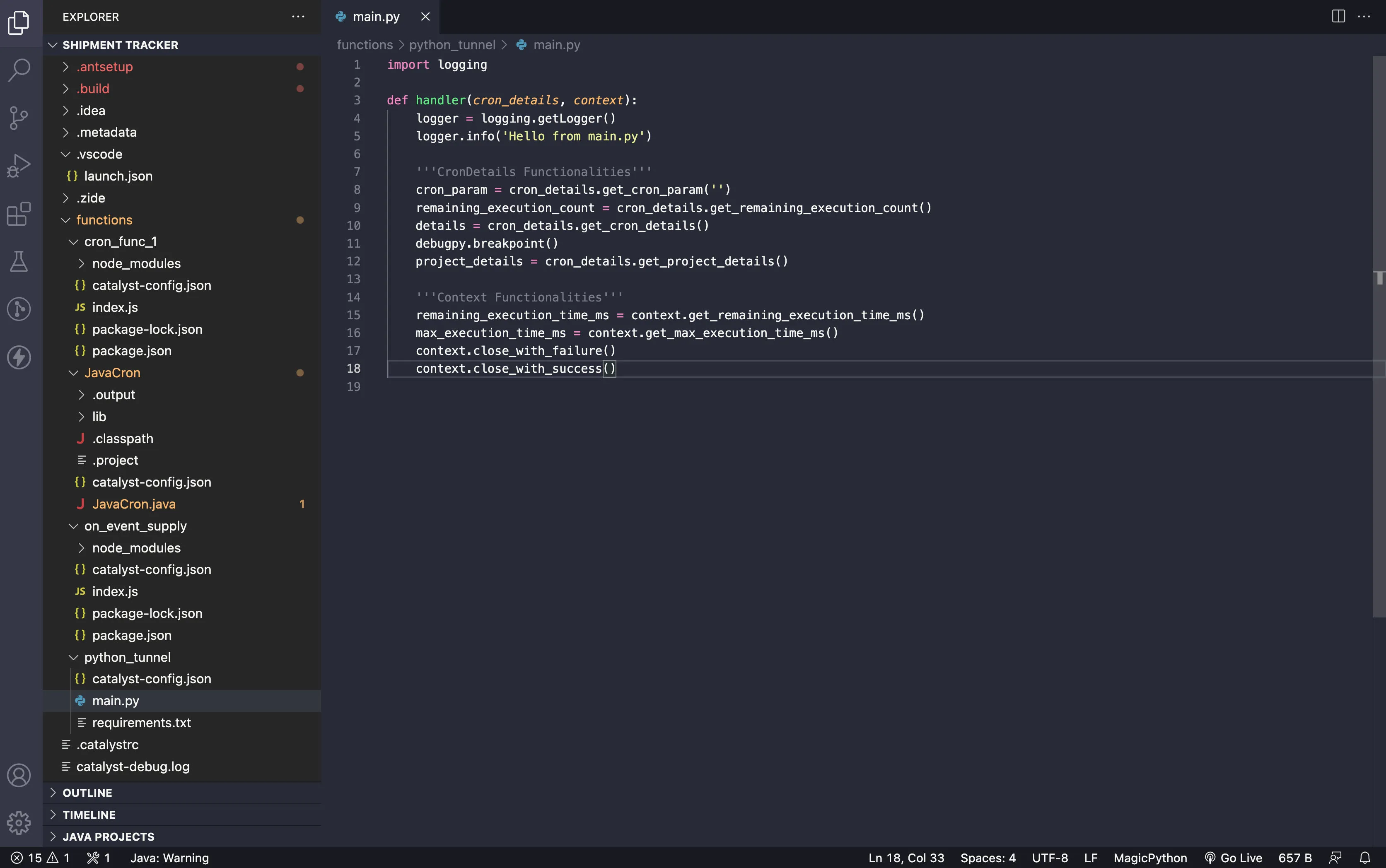
Task: Change indentation via Spaces: 4
Action: point(988,858)
